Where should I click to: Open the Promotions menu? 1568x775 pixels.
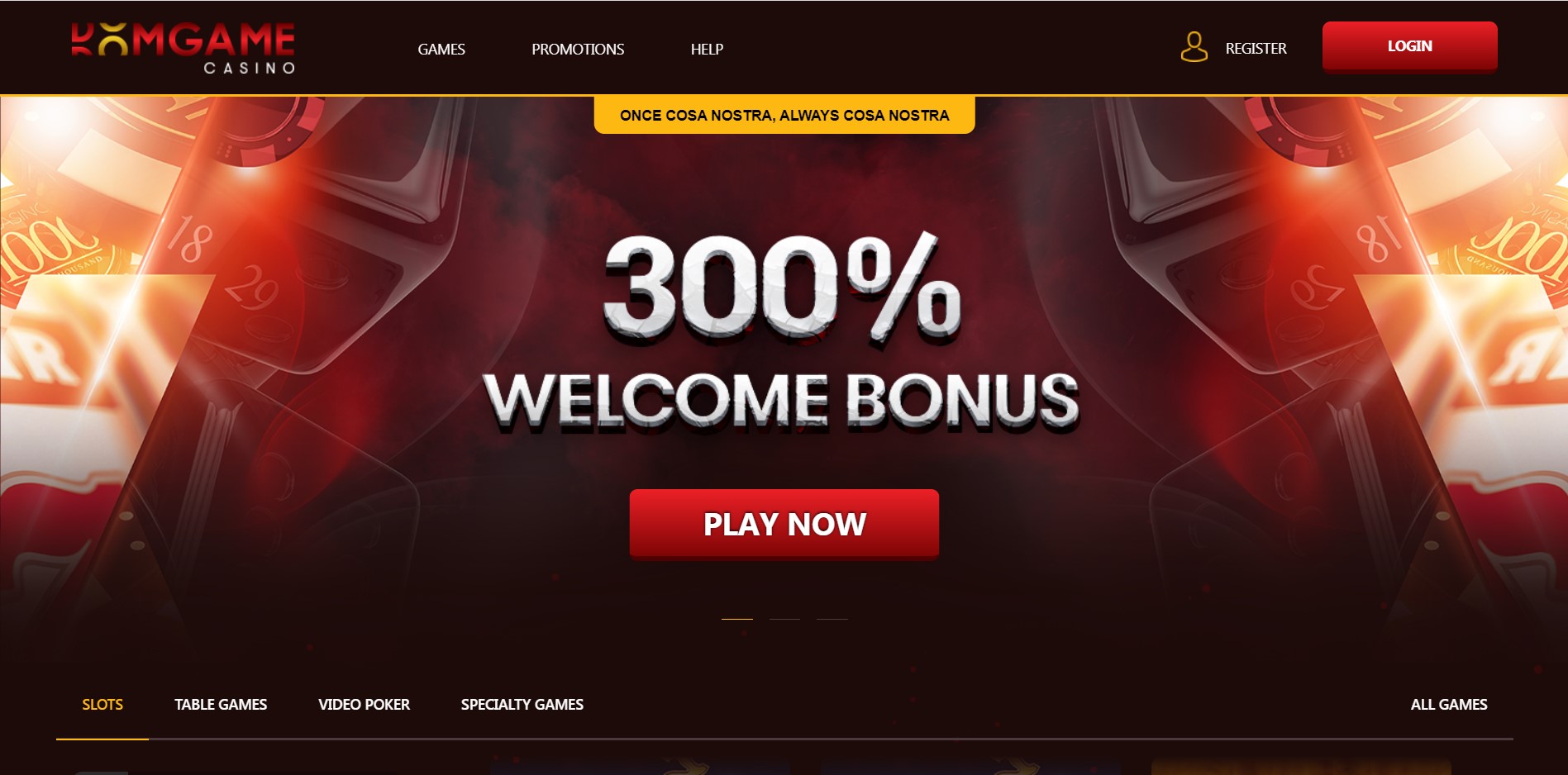[x=578, y=49]
